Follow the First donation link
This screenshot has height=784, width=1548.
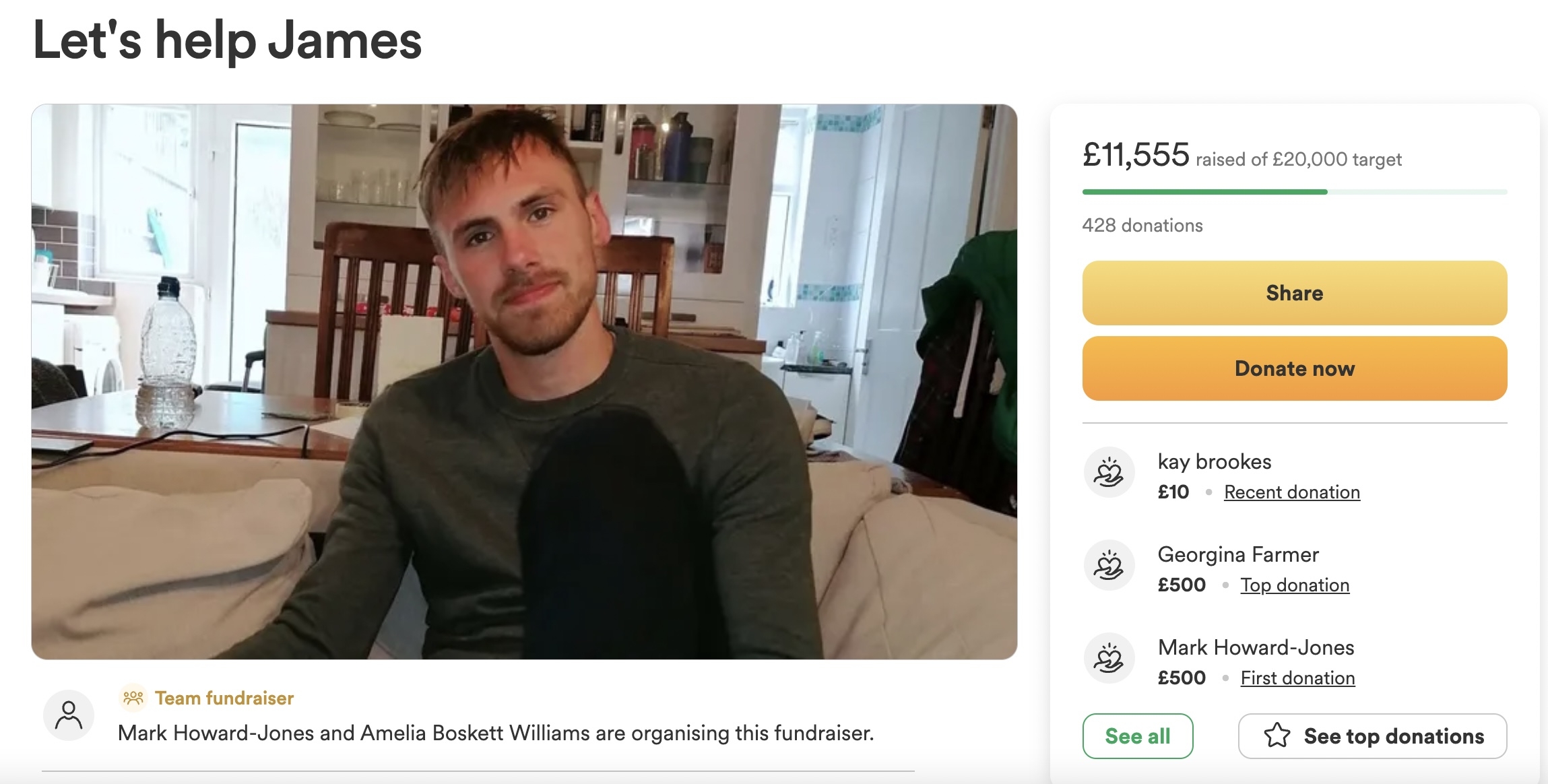tap(1297, 678)
